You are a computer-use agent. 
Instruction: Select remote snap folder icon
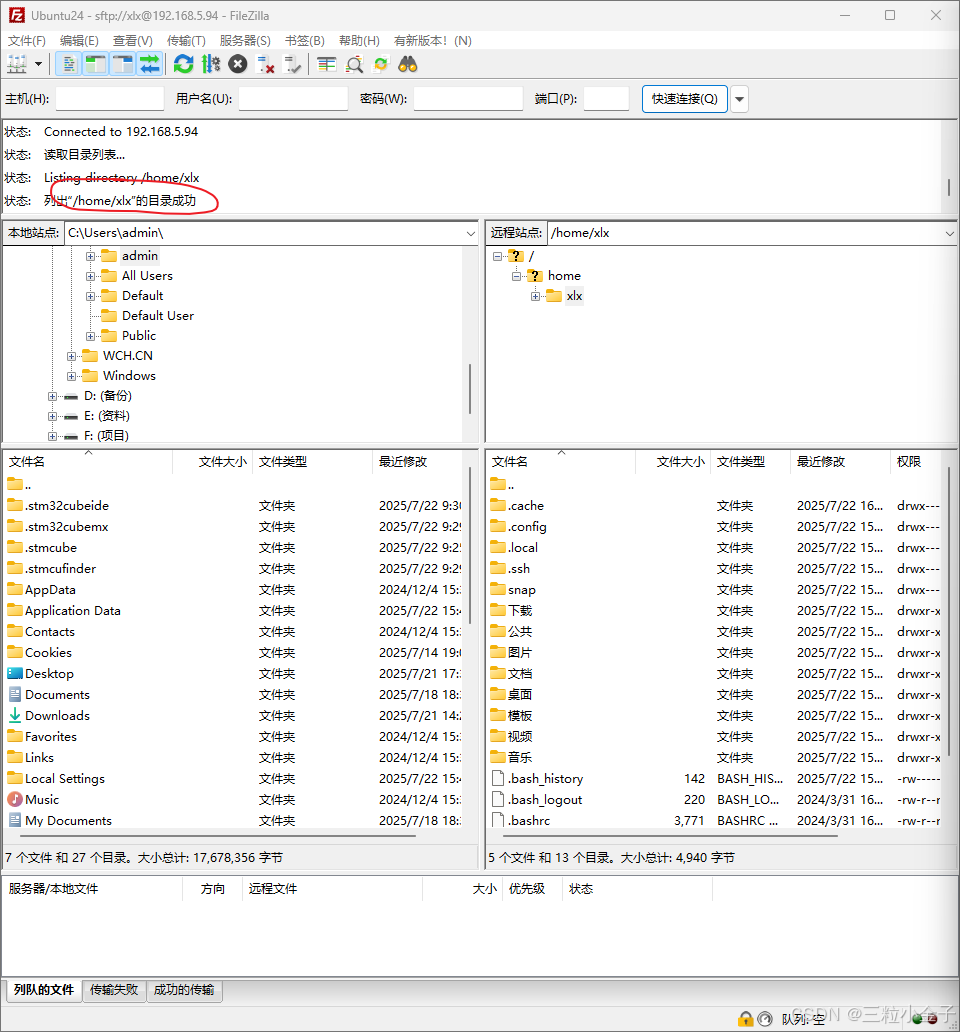498,589
